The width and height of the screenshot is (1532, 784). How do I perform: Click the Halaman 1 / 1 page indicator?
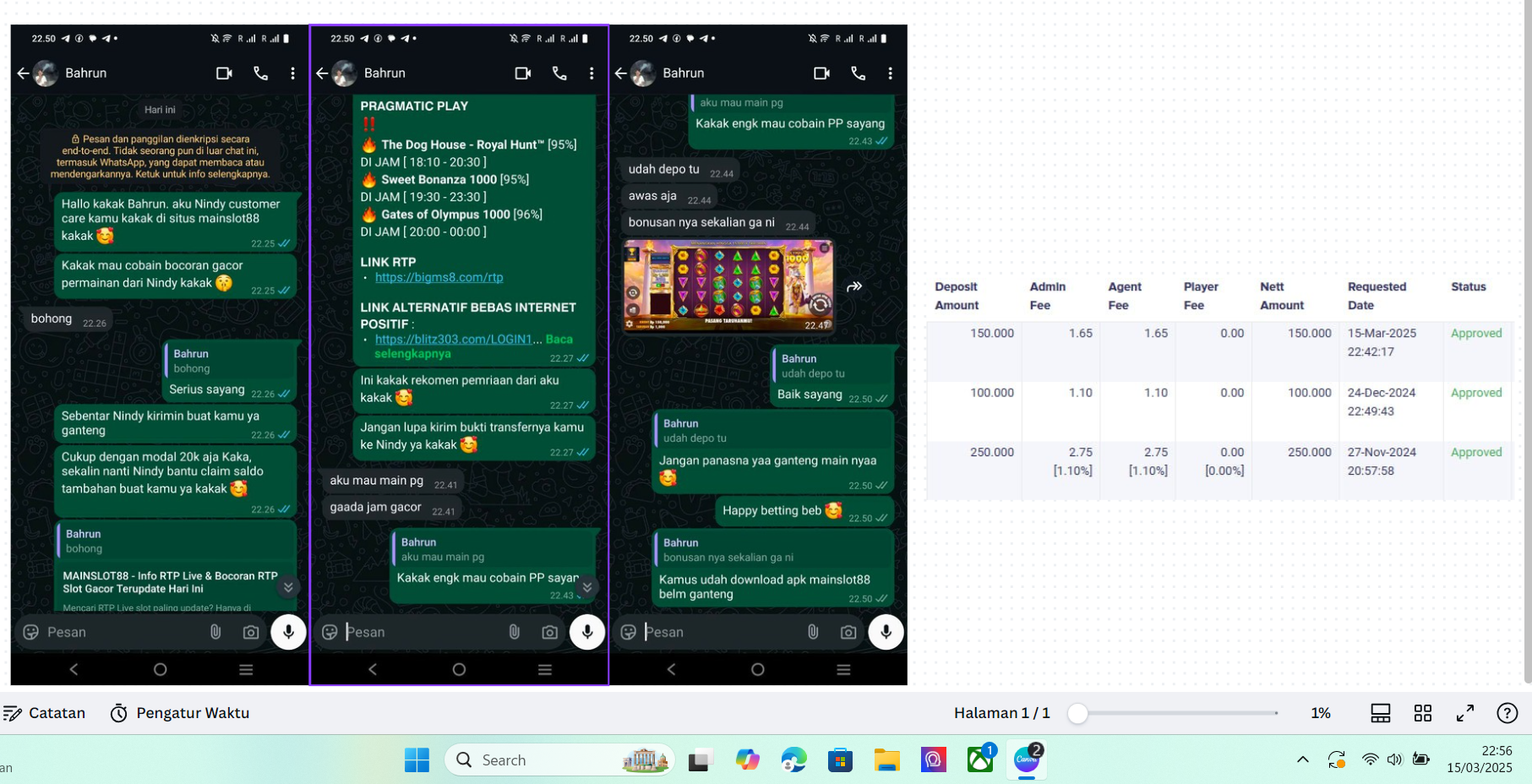(1001, 713)
